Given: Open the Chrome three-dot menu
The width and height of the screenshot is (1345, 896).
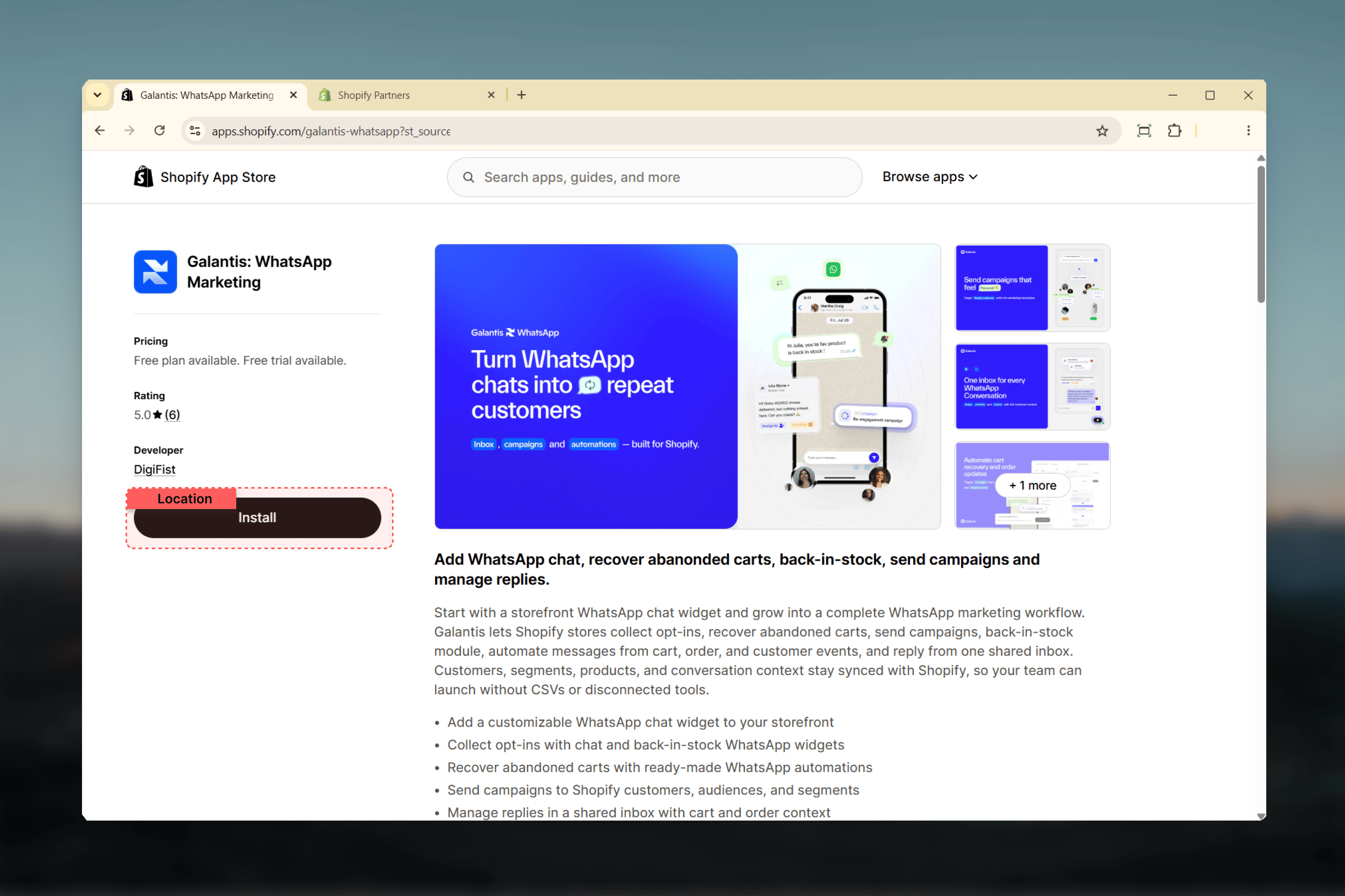Looking at the screenshot, I should coord(1248,131).
